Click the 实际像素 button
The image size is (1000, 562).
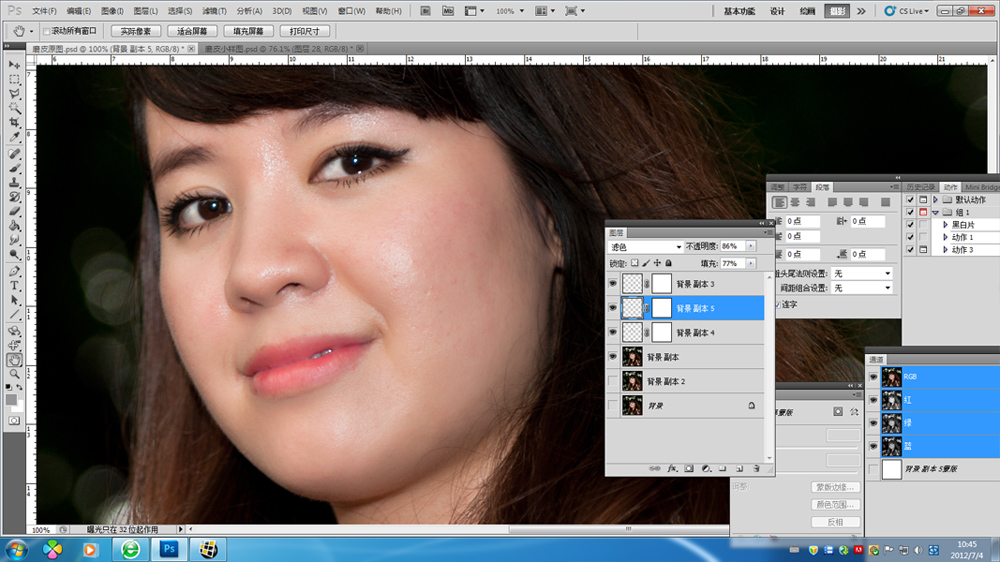tap(135, 31)
